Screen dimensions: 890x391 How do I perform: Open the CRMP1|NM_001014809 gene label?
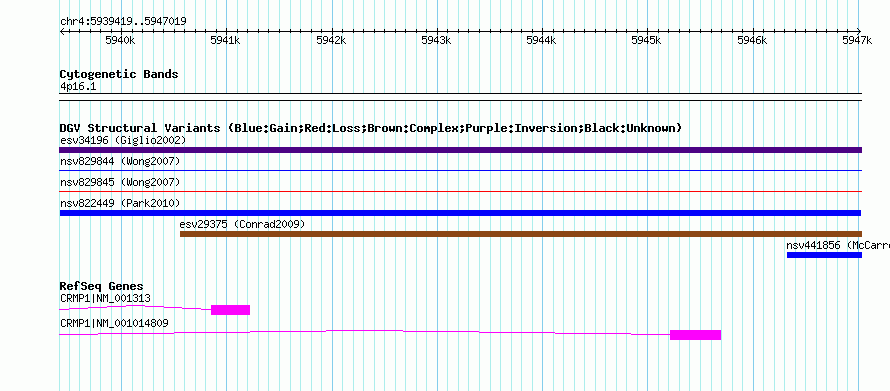[114, 323]
